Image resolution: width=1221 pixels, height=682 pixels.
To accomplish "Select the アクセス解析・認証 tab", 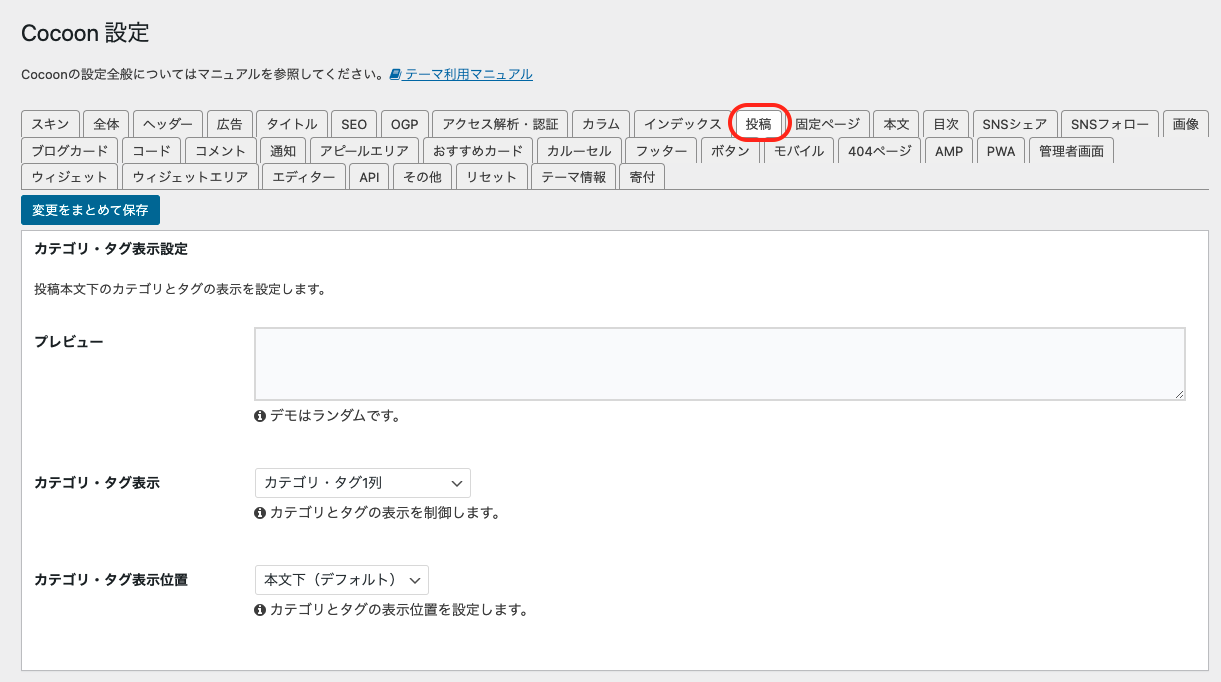I will coord(500,124).
